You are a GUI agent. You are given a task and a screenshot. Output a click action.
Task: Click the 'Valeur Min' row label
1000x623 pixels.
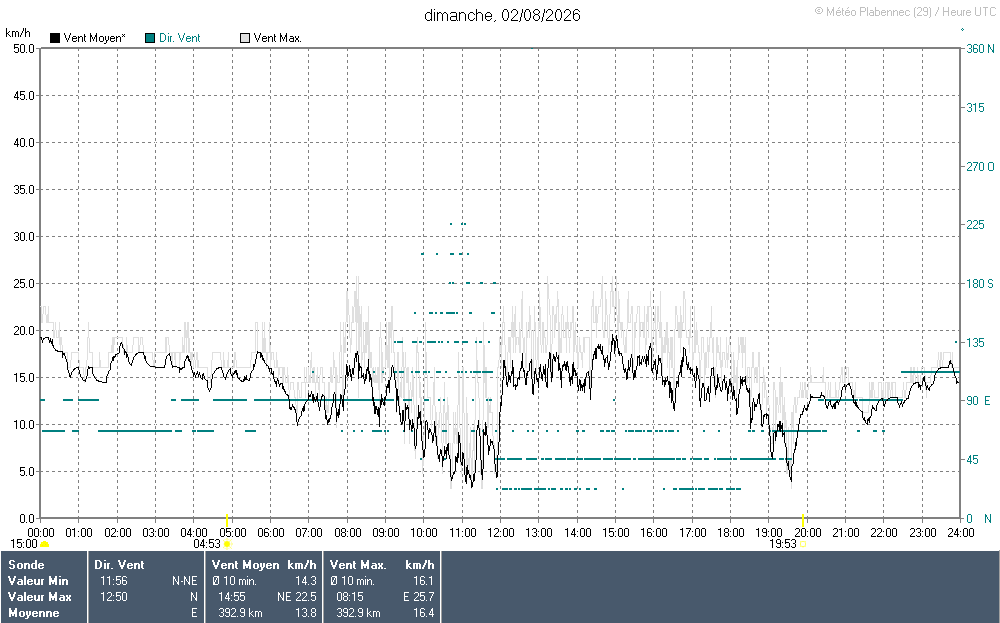(x=38, y=581)
